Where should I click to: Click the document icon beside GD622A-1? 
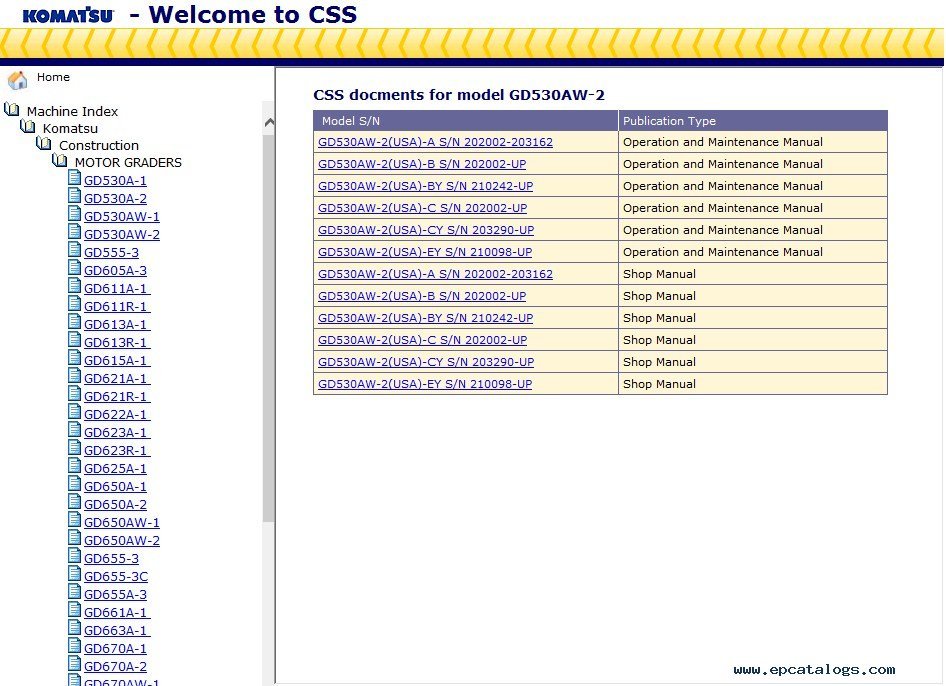point(74,413)
